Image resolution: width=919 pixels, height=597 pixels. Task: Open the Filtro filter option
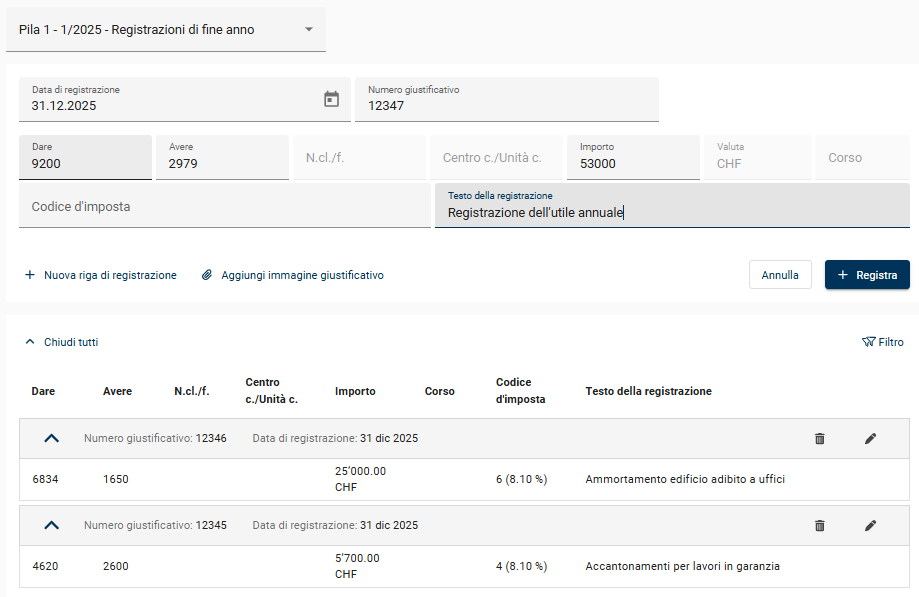pos(882,342)
